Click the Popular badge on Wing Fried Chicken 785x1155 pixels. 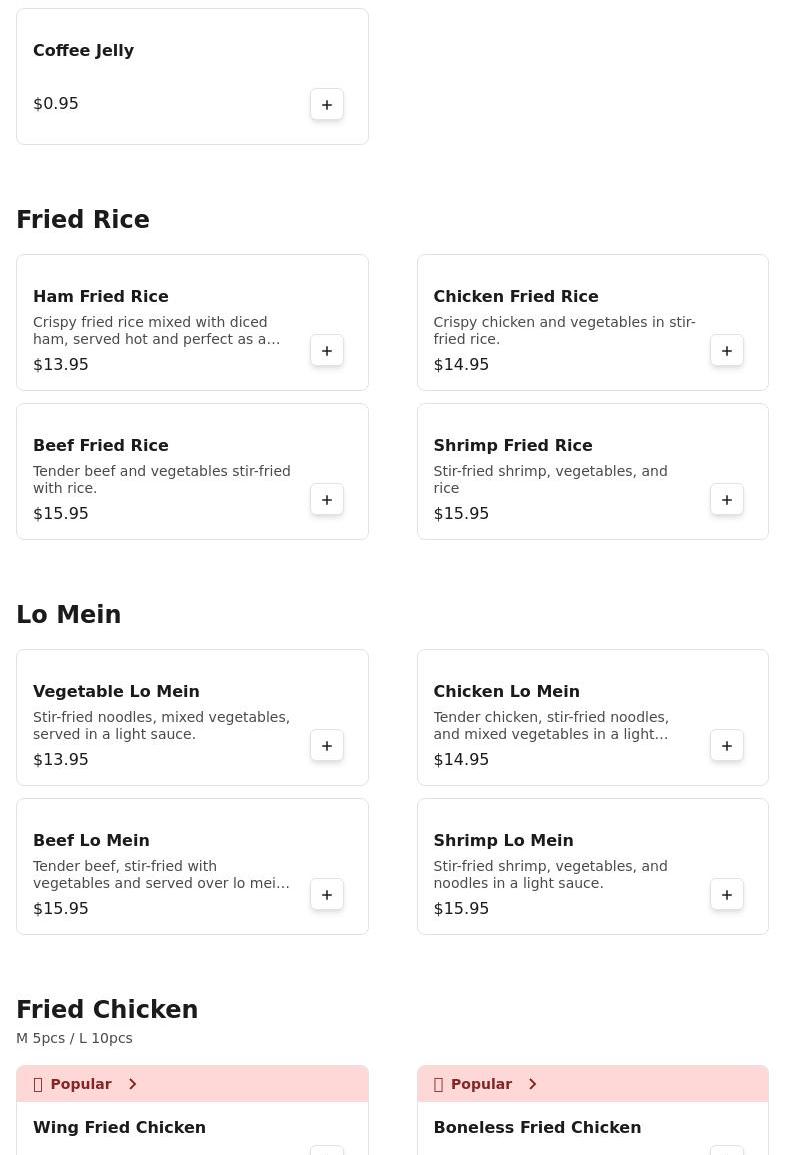pyautogui.click(x=80, y=1084)
